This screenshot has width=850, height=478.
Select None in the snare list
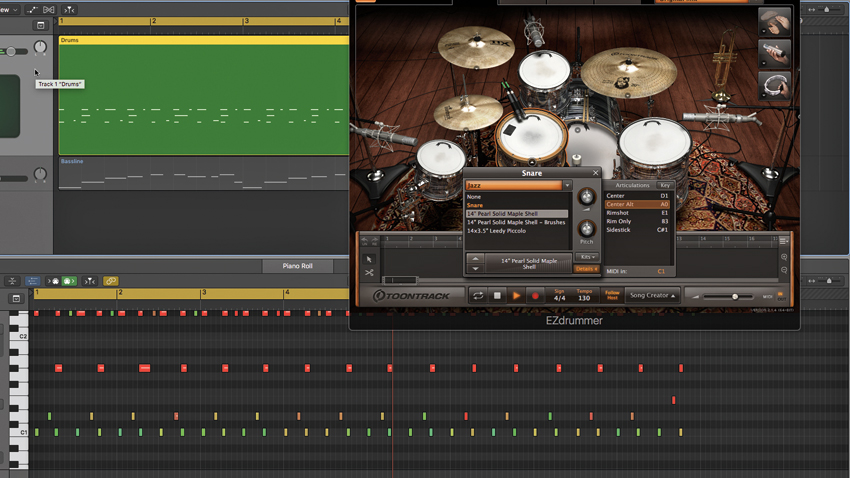click(x=474, y=197)
